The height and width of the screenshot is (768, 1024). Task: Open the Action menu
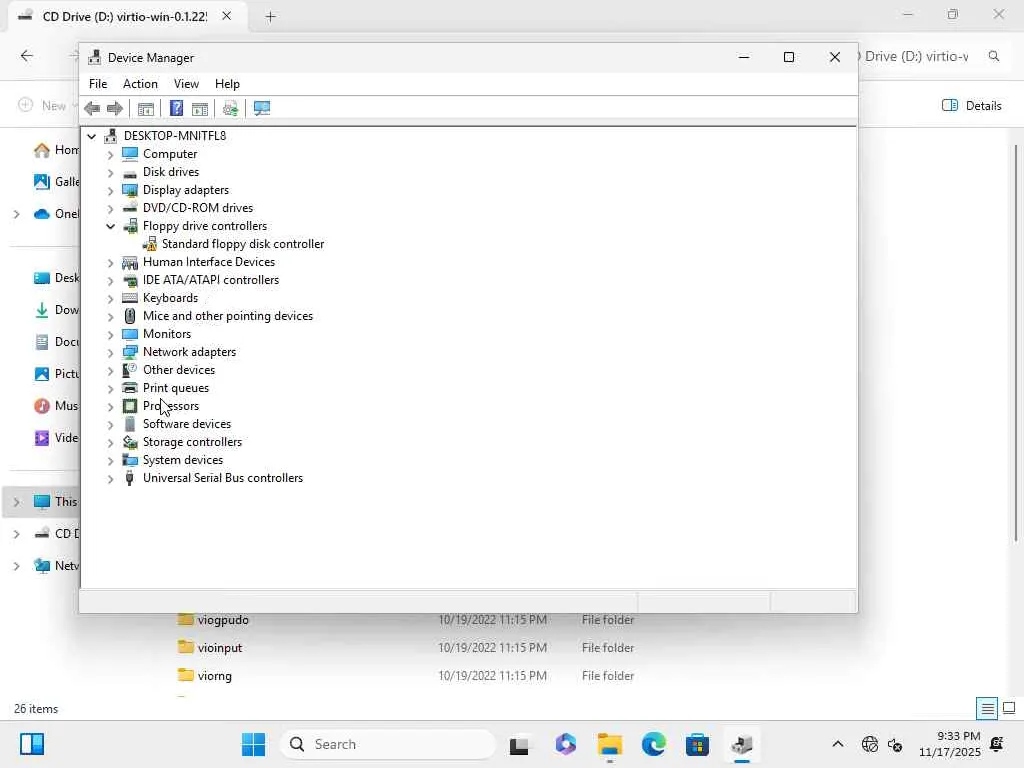click(x=140, y=84)
